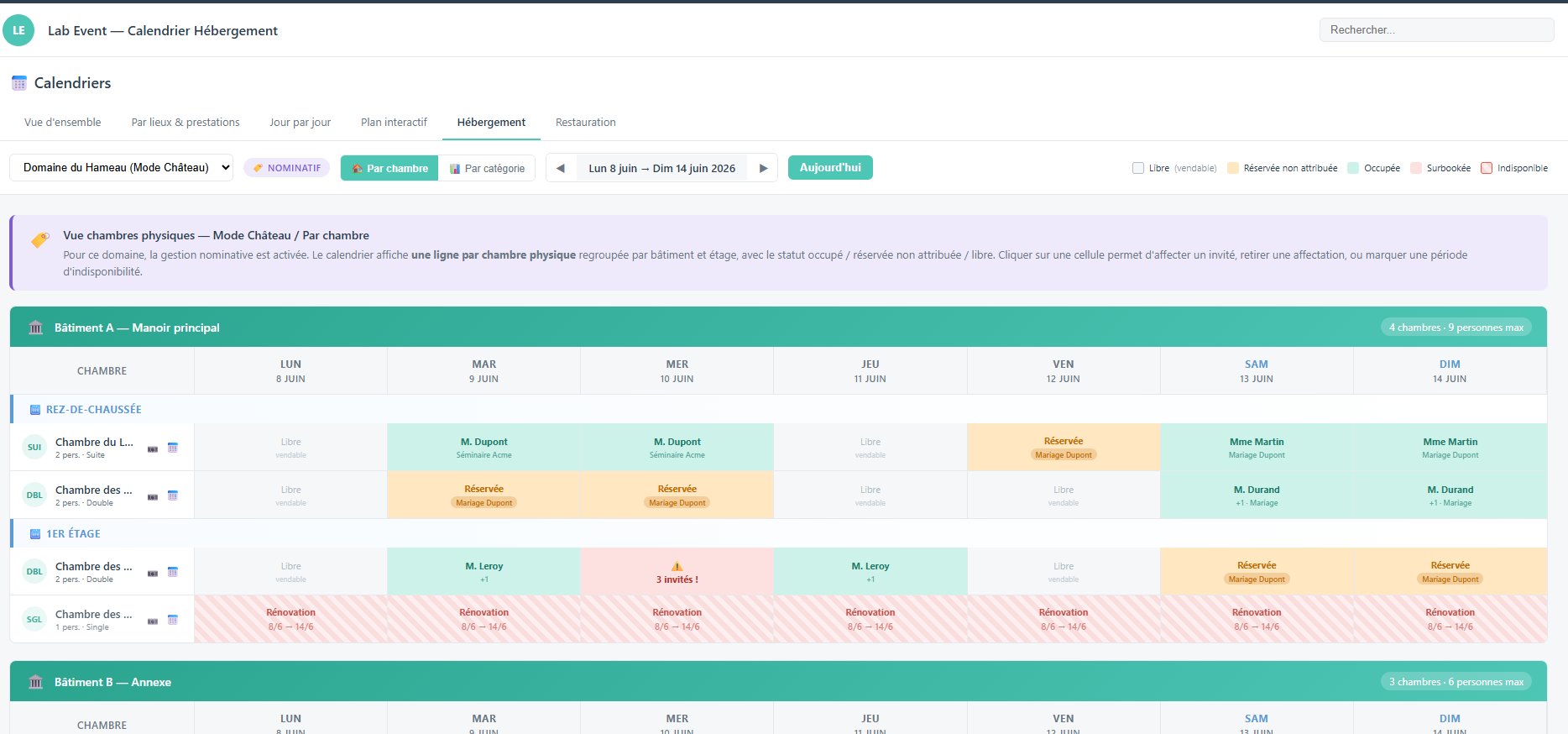Open the Restauration tab
The height and width of the screenshot is (734, 1568).
tap(585, 123)
